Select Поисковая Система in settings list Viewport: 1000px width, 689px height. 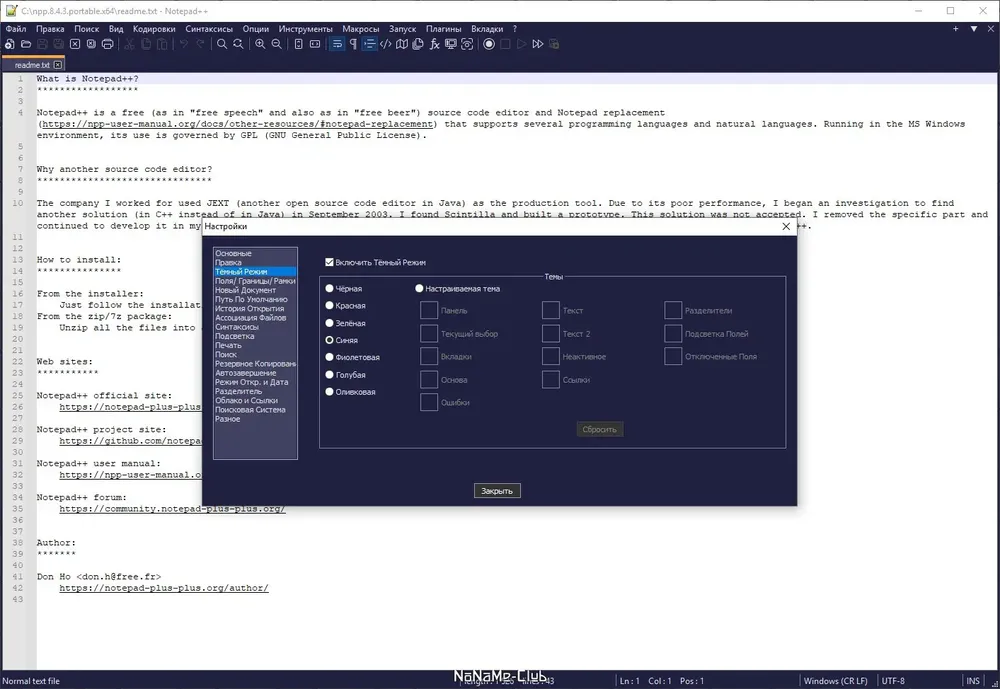coord(255,410)
